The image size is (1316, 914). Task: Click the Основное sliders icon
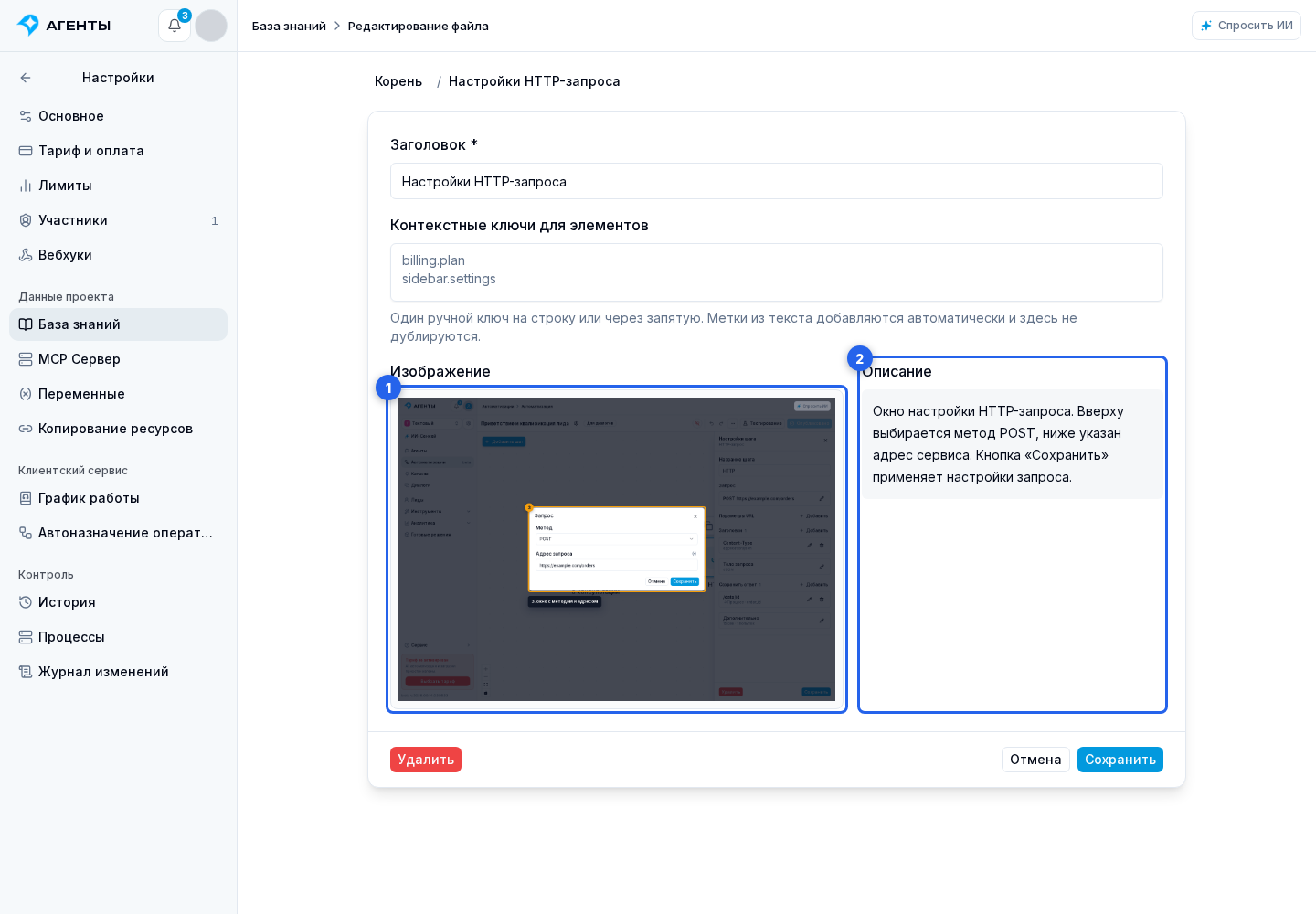26,116
